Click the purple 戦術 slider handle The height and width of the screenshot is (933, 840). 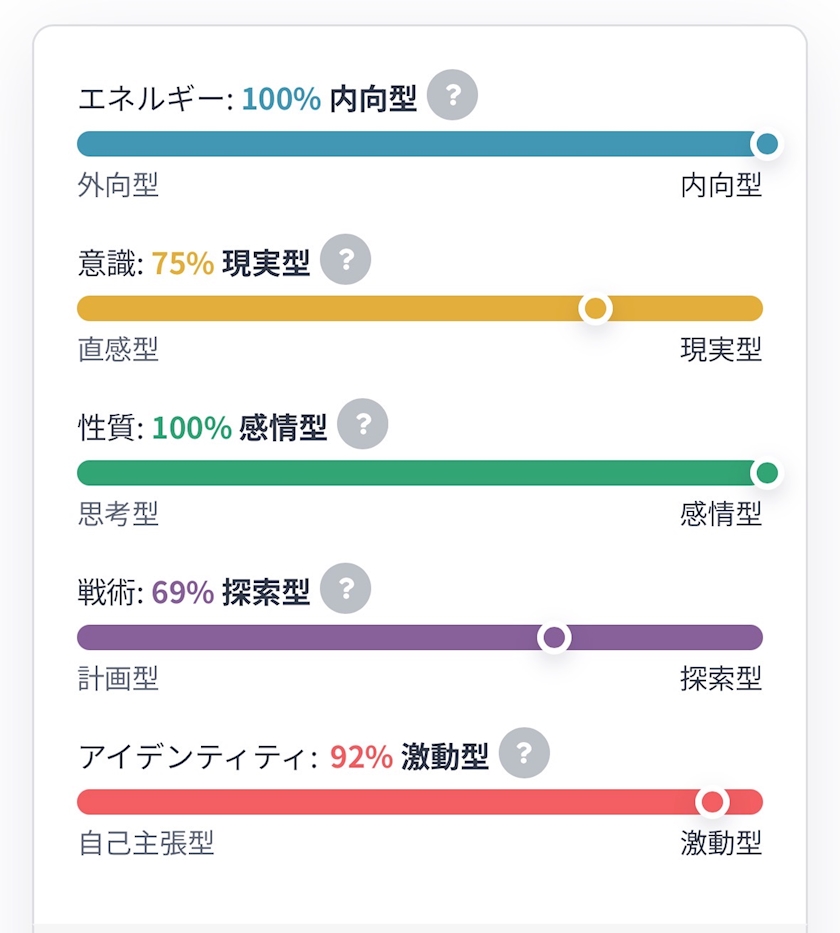click(554, 637)
